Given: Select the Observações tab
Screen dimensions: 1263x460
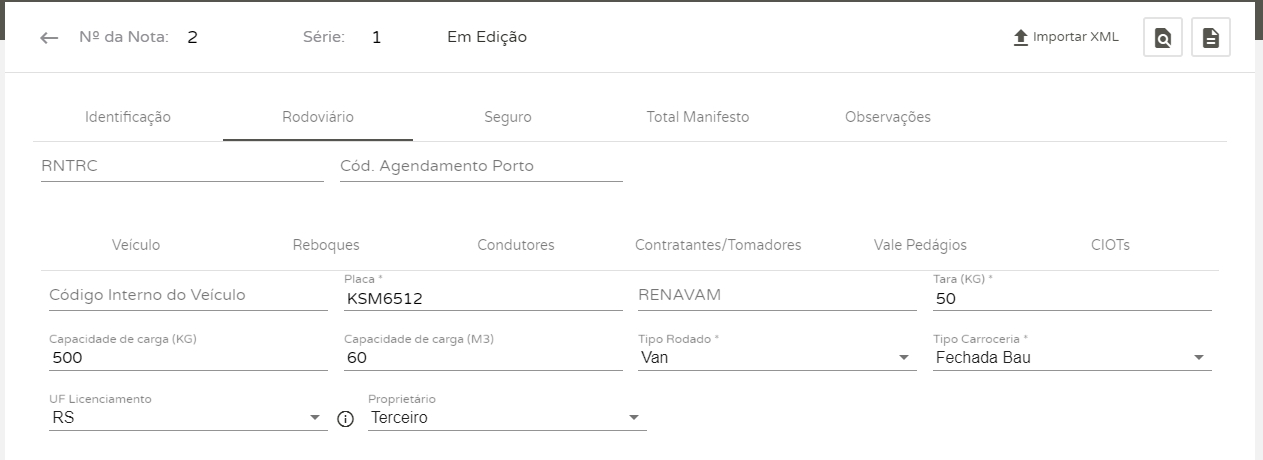Looking at the screenshot, I should pyautogui.click(x=888, y=117).
